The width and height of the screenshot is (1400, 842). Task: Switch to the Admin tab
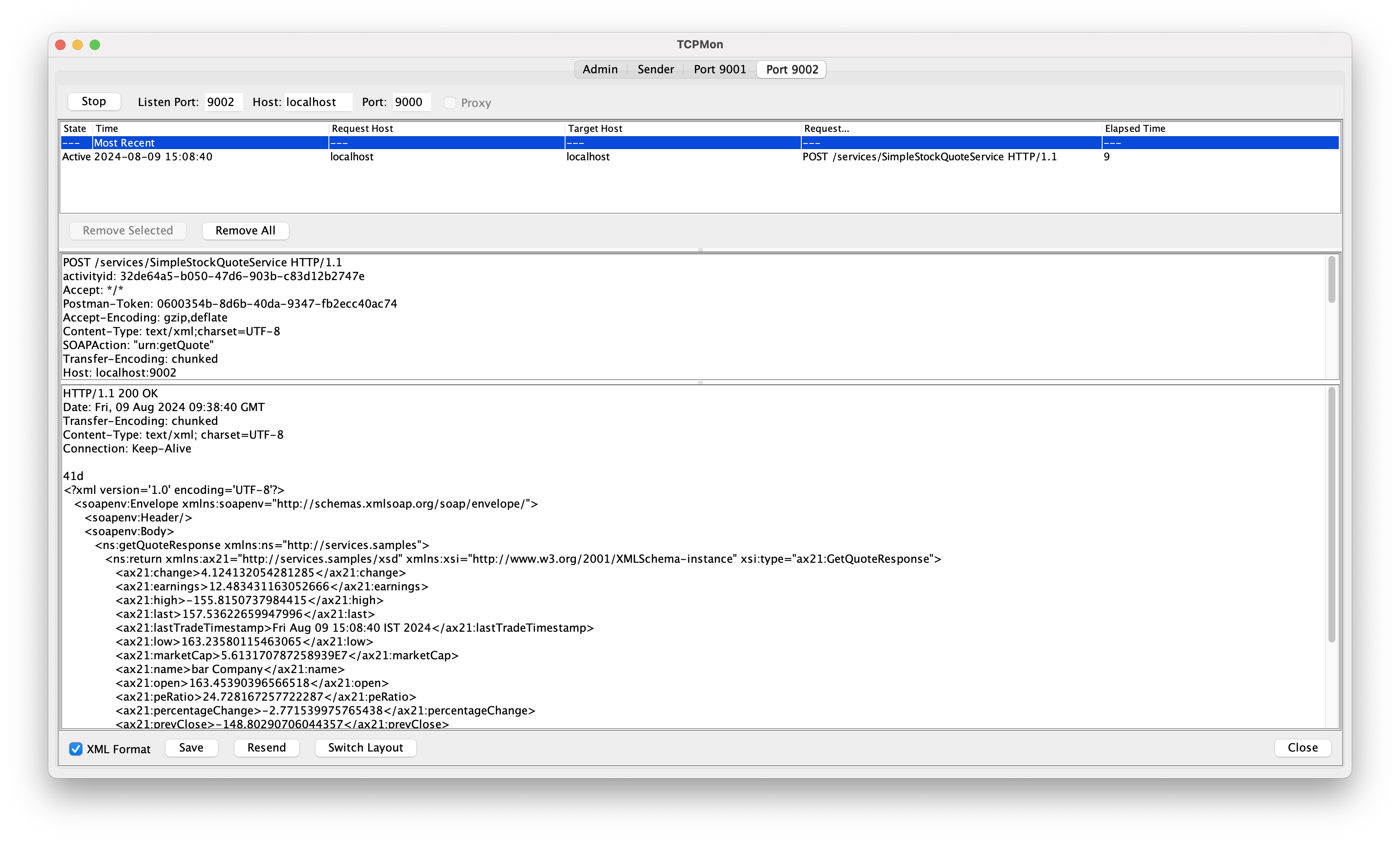(x=600, y=69)
